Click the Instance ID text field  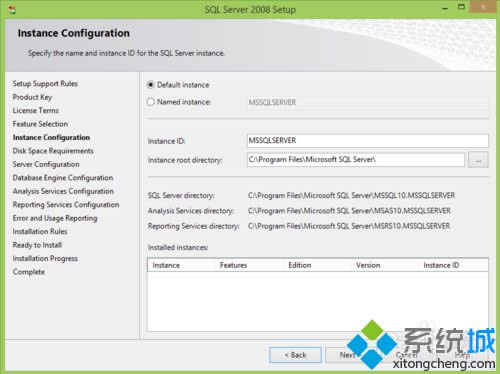coord(368,141)
